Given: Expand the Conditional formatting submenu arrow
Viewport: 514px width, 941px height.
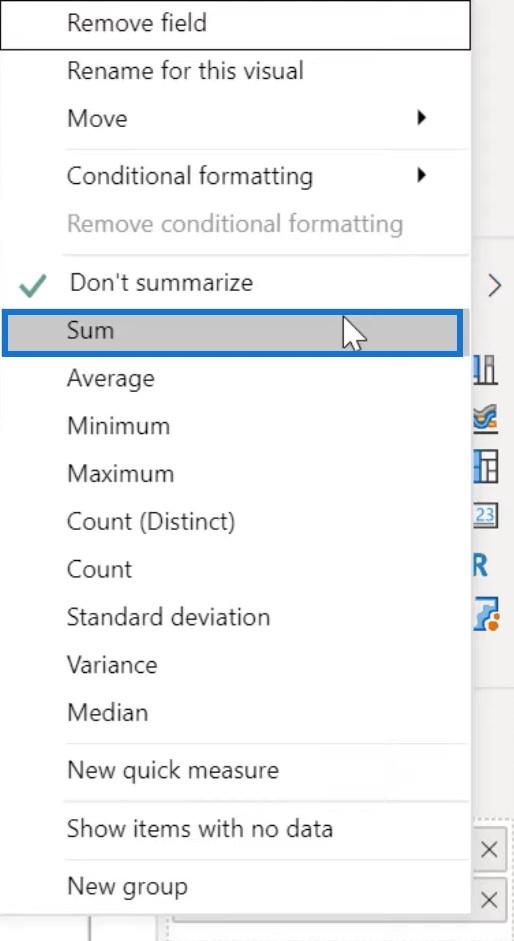Looking at the screenshot, I should pos(422,176).
